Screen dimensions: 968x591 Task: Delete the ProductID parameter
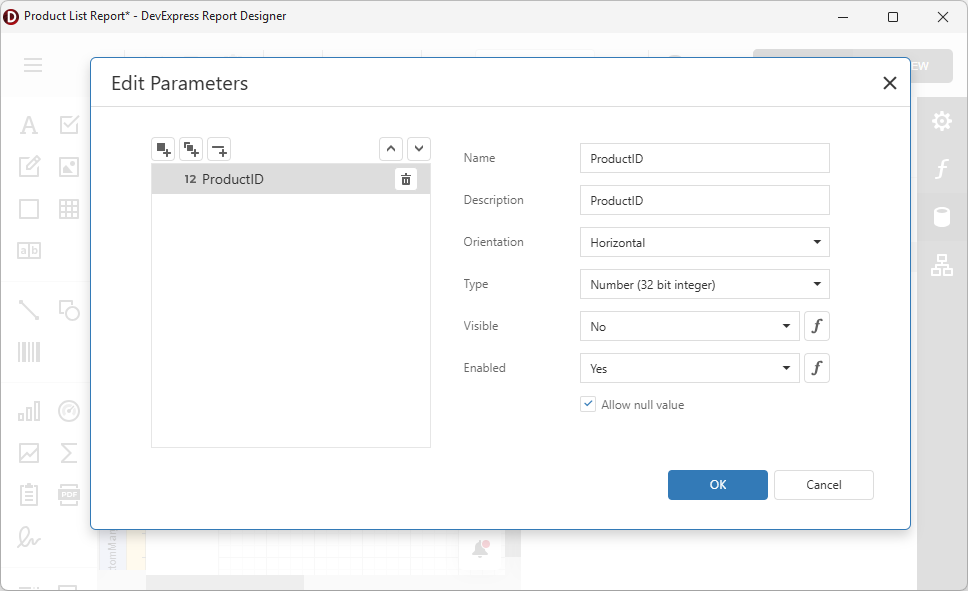point(405,178)
